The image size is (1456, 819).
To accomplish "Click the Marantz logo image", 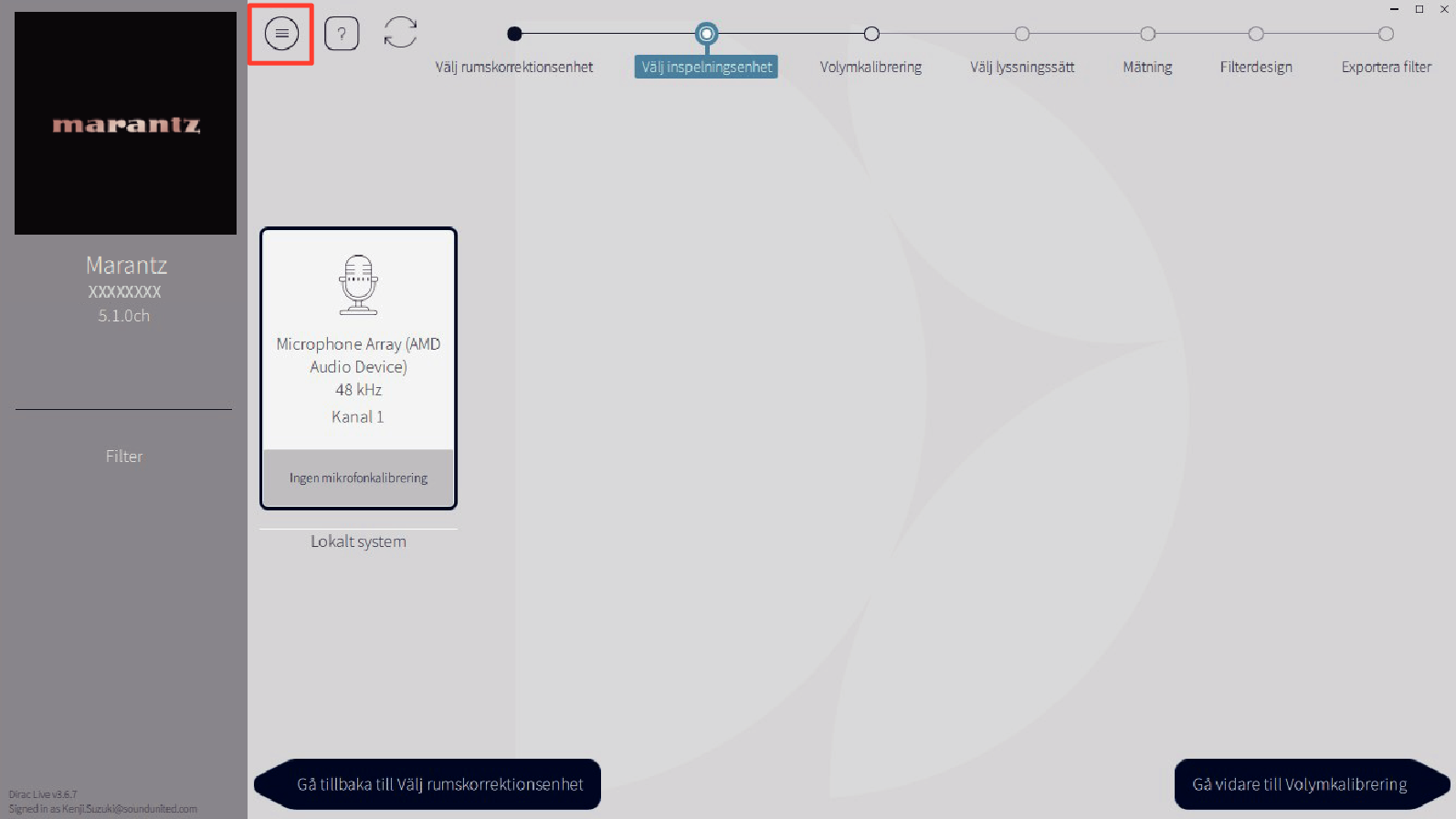I will coord(125,123).
